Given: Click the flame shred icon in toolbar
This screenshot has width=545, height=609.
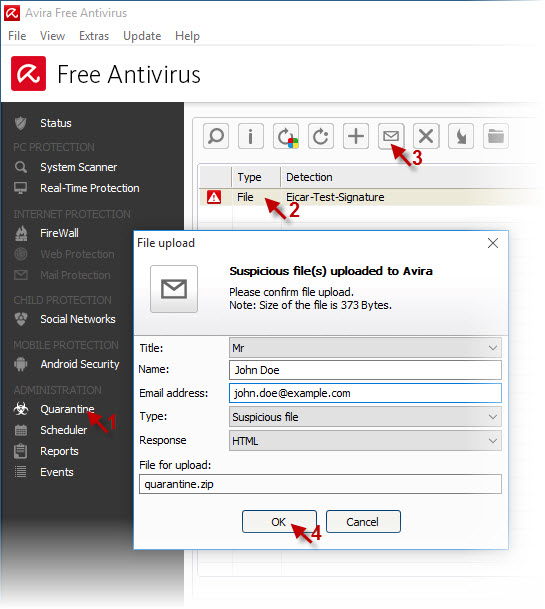Looking at the screenshot, I should point(461,136).
